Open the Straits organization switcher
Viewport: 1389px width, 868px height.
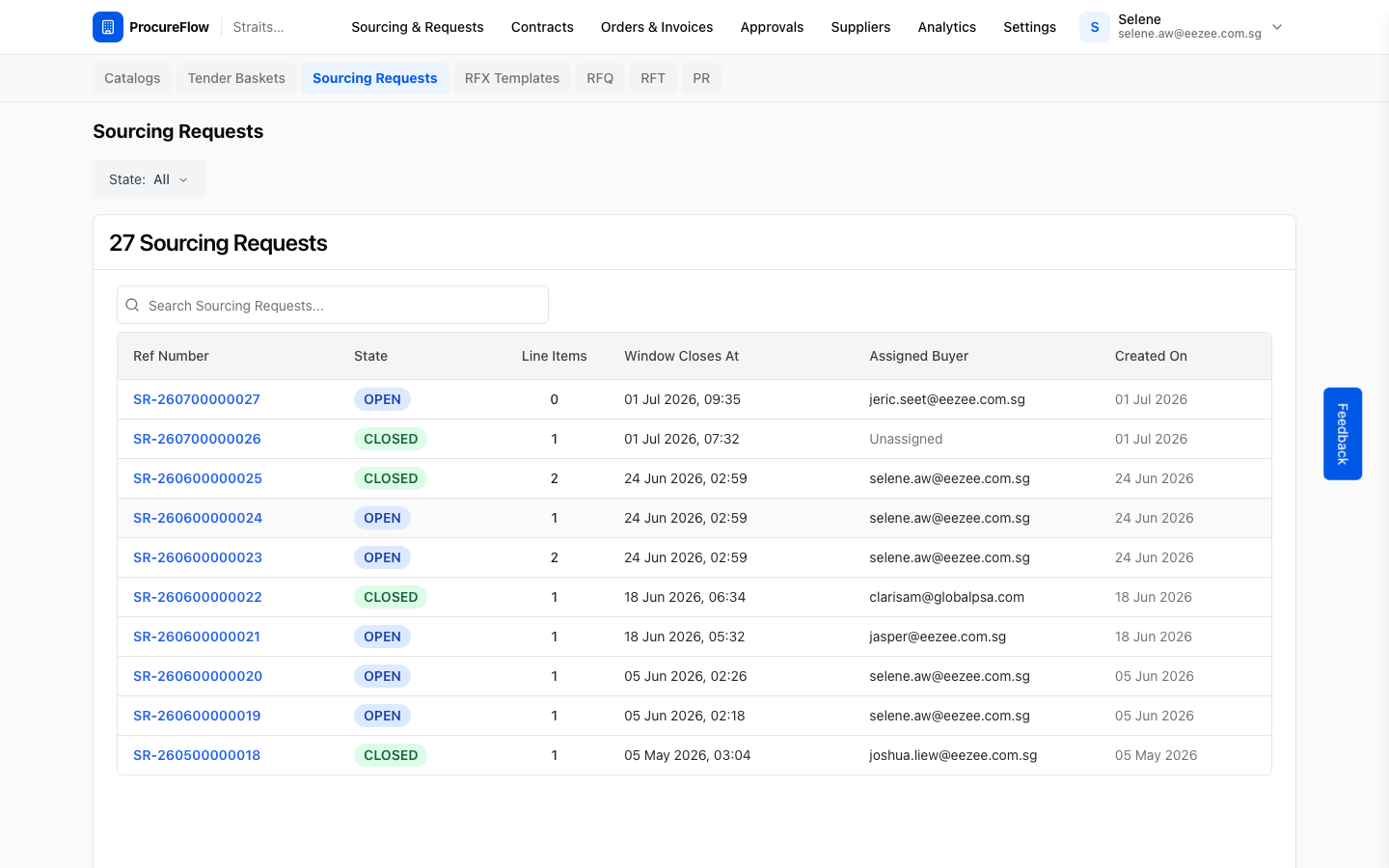click(x=259, y=27)
